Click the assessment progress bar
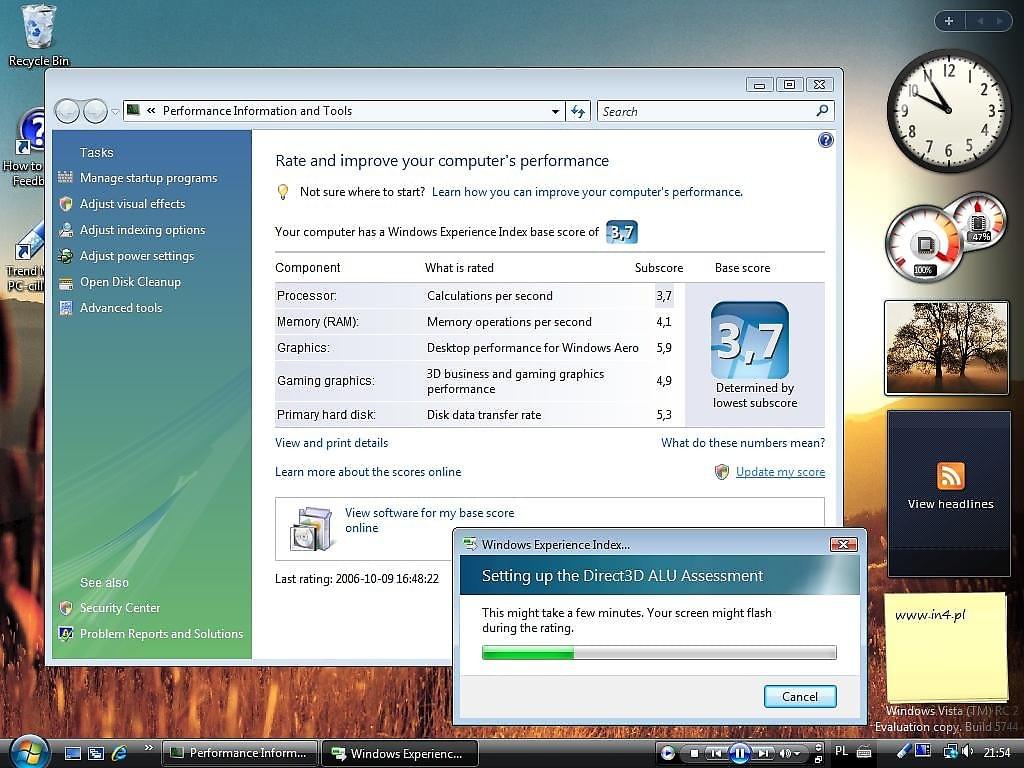This screenshot has width=1024, height=768. (659, 653)
